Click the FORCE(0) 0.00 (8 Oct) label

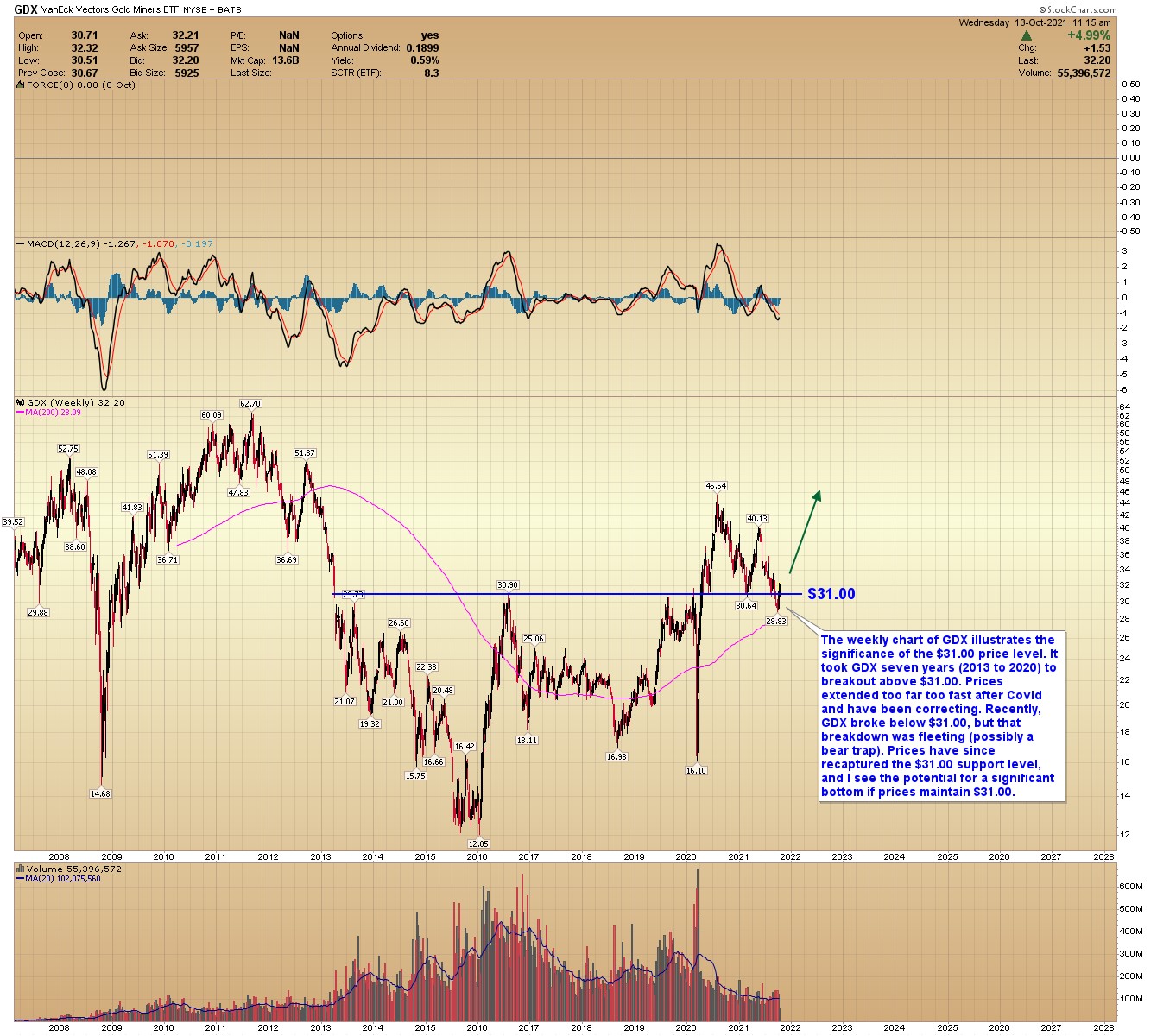pos(81,85)
